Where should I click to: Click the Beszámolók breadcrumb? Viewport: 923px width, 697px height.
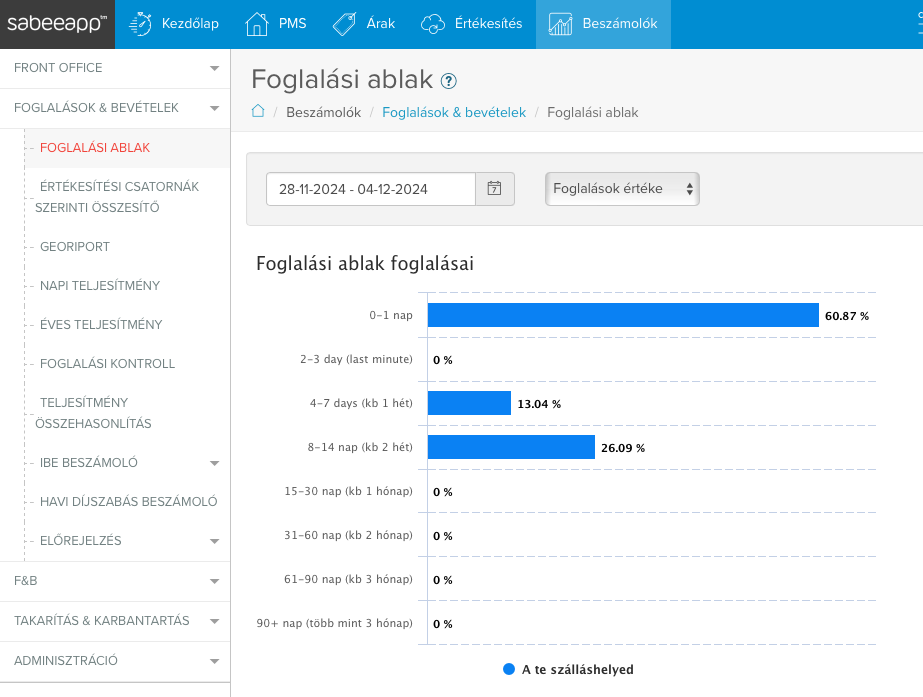323,112
